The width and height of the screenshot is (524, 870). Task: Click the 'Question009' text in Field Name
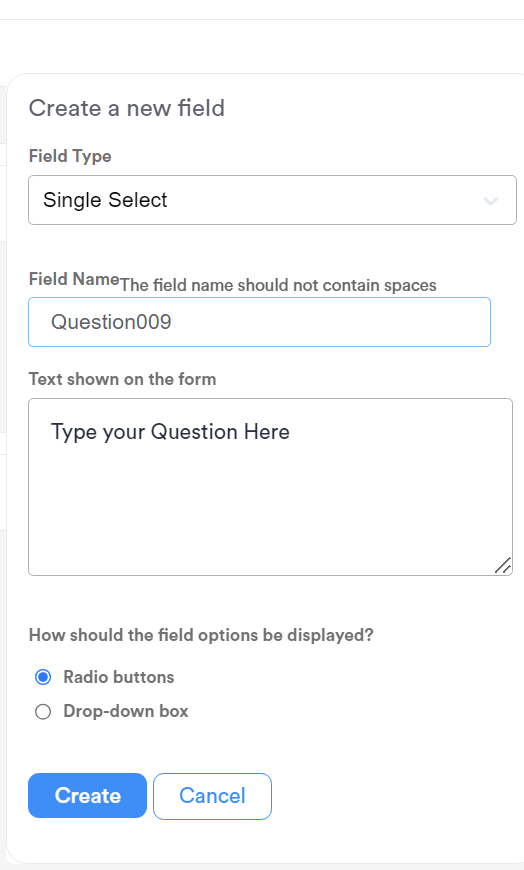[111, 322]
